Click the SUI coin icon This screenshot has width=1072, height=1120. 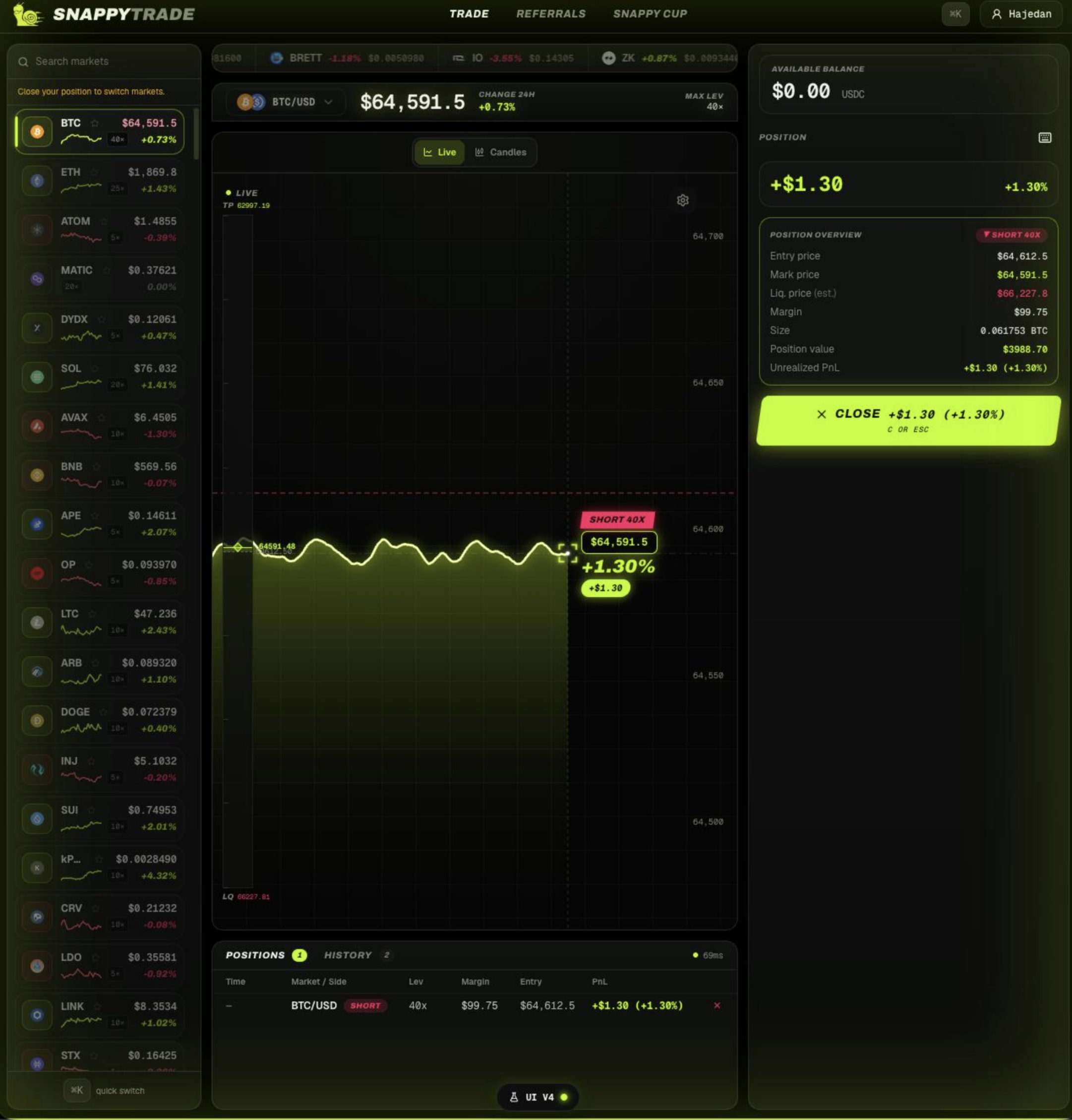tap(37, 819)
